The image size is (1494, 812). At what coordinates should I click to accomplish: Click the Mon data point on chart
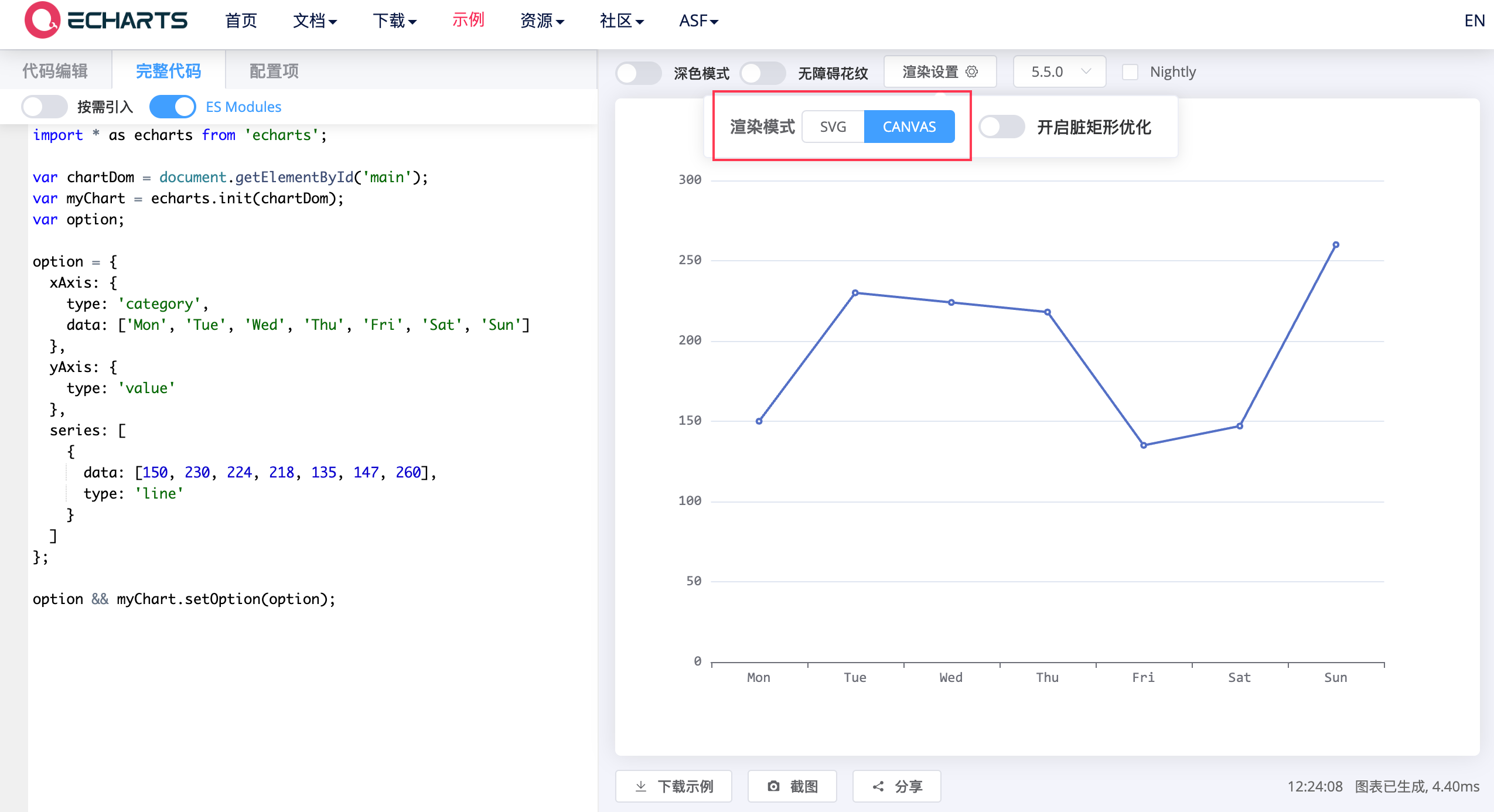[759, 421]
